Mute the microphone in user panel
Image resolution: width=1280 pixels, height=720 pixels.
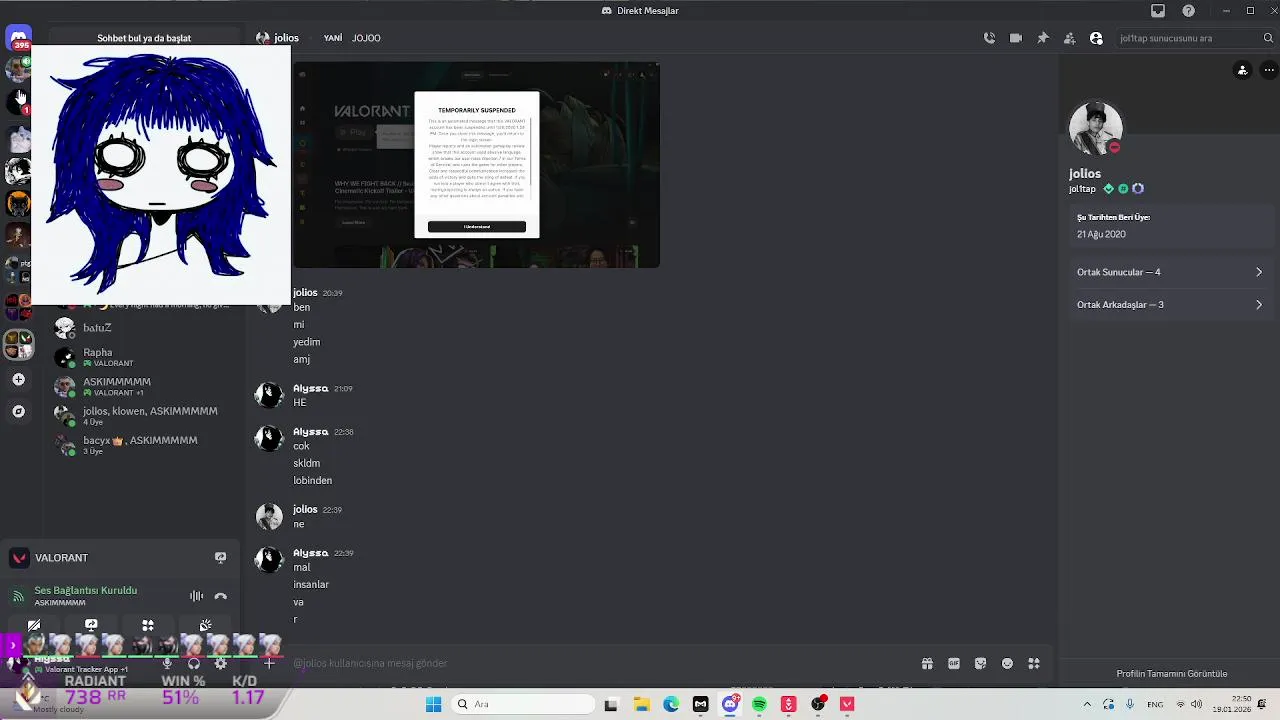(167, 663)
